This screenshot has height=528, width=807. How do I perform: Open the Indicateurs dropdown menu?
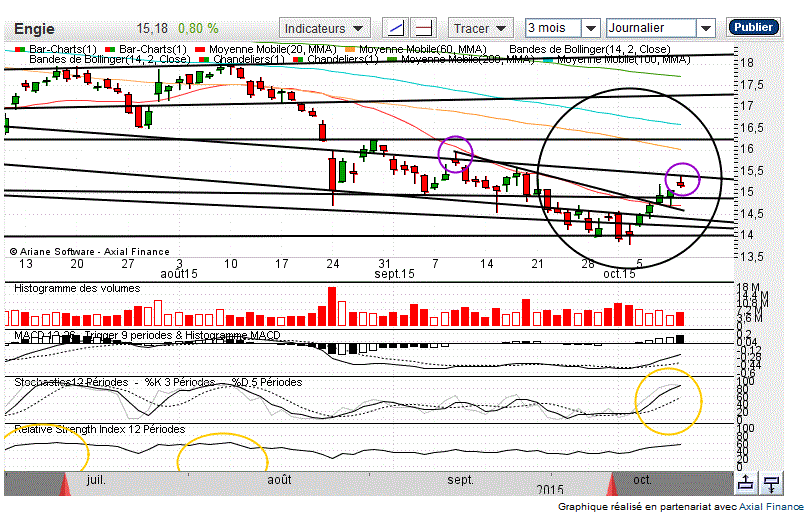coord(324,28)
